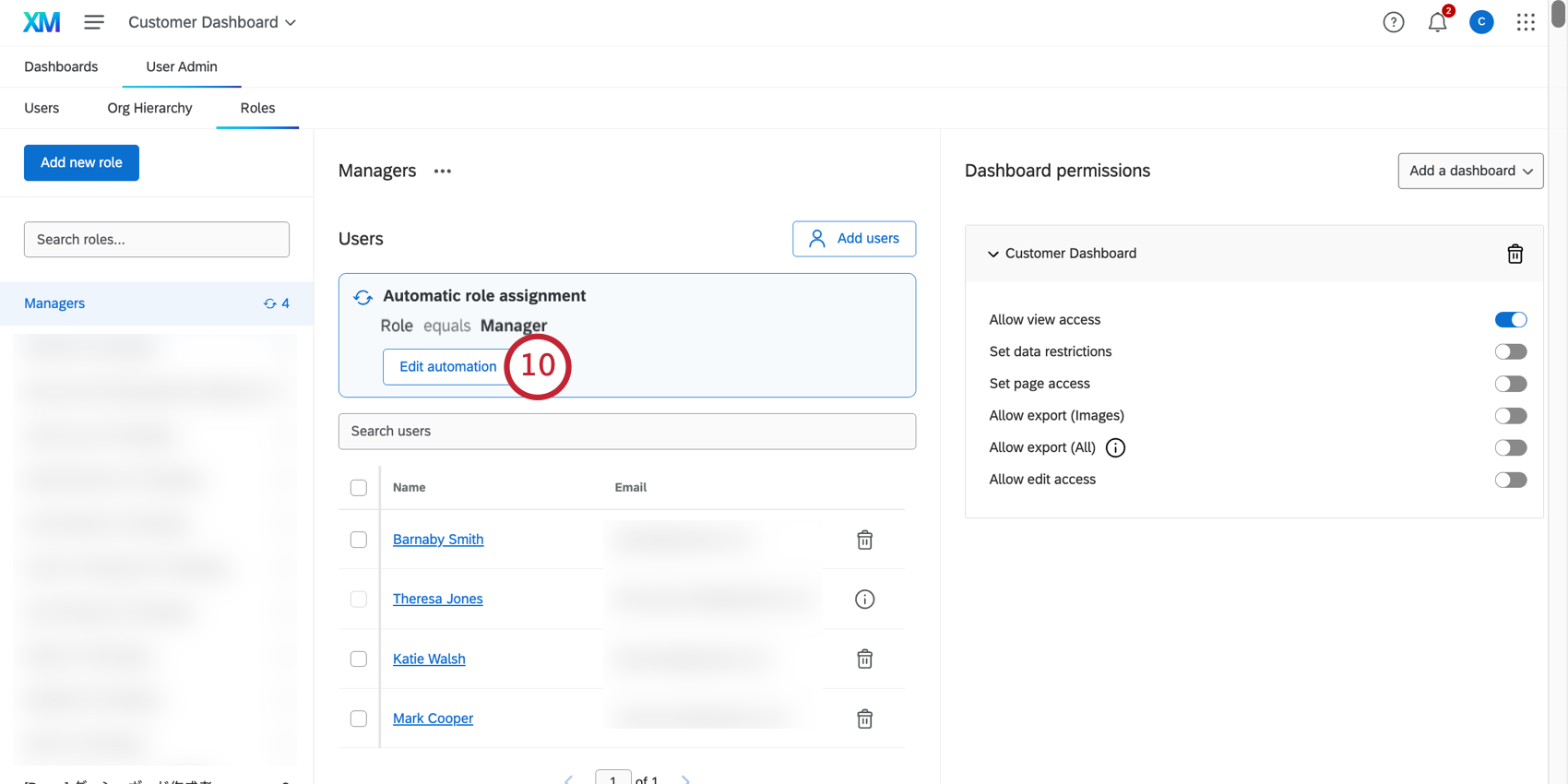Click the page number input box
This screenshot has width=1568, height=784.
(613, 778)
